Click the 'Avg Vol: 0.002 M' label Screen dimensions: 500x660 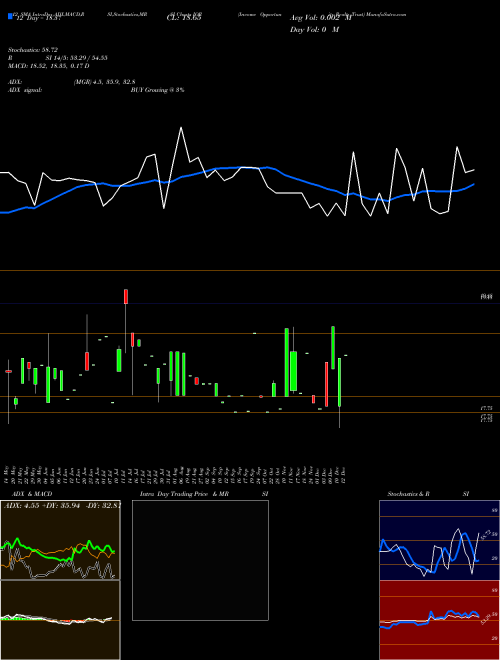pyautogui.click(x=321, y=18)
